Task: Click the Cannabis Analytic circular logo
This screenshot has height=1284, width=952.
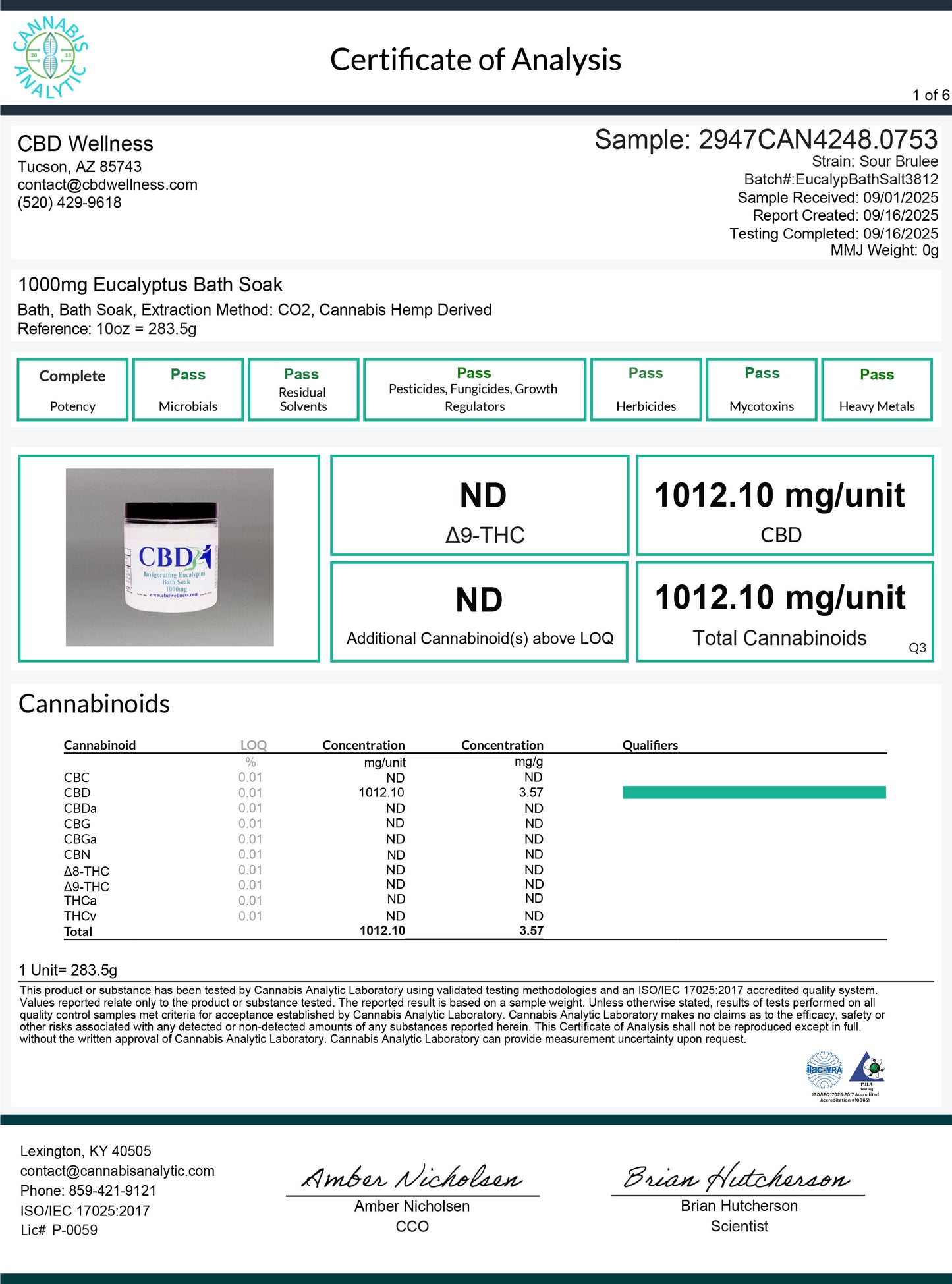Action: point(51,58)
